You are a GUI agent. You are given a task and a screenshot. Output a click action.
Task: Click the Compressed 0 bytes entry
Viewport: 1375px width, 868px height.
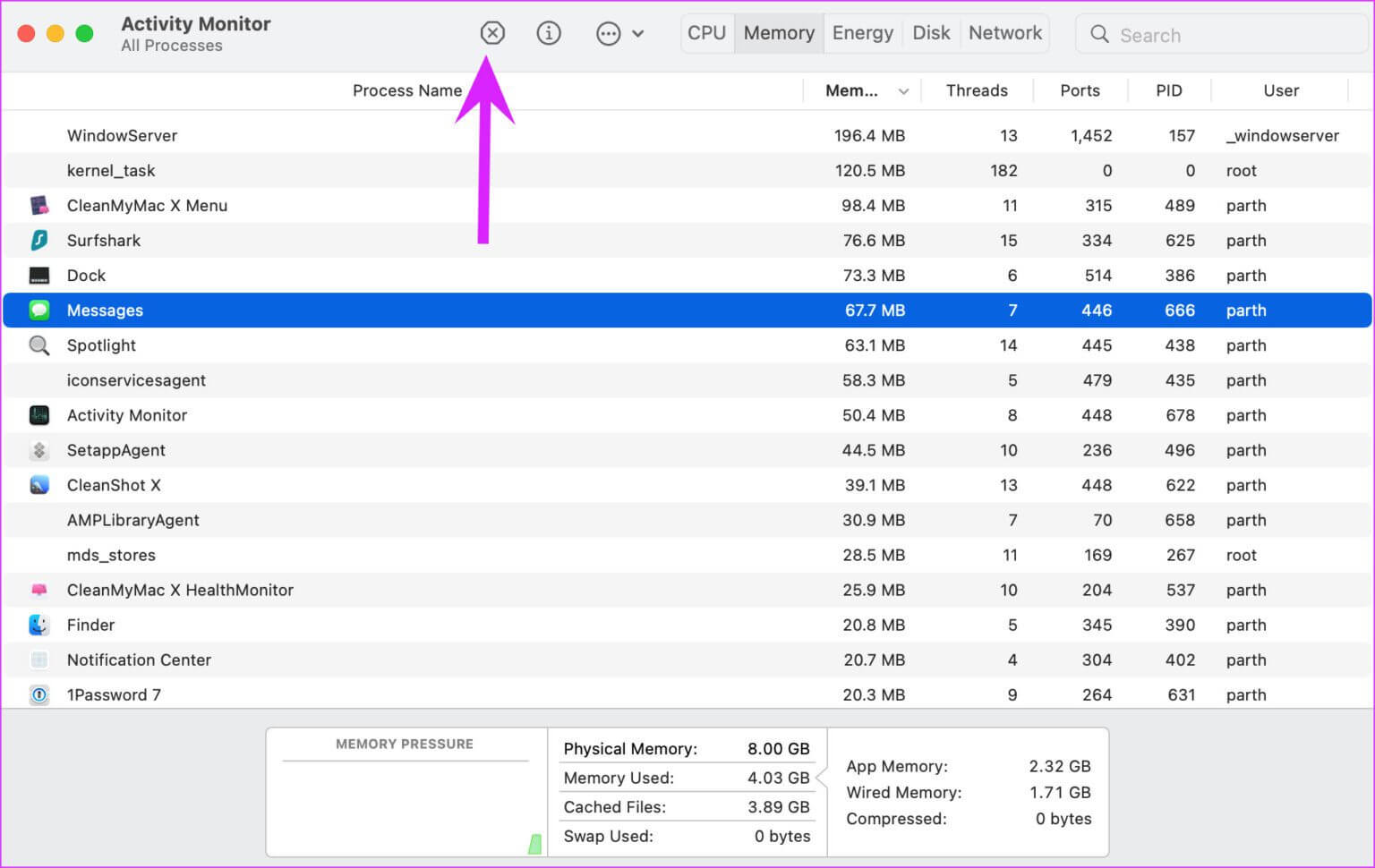pyautogui.click(x=969, y=819)
